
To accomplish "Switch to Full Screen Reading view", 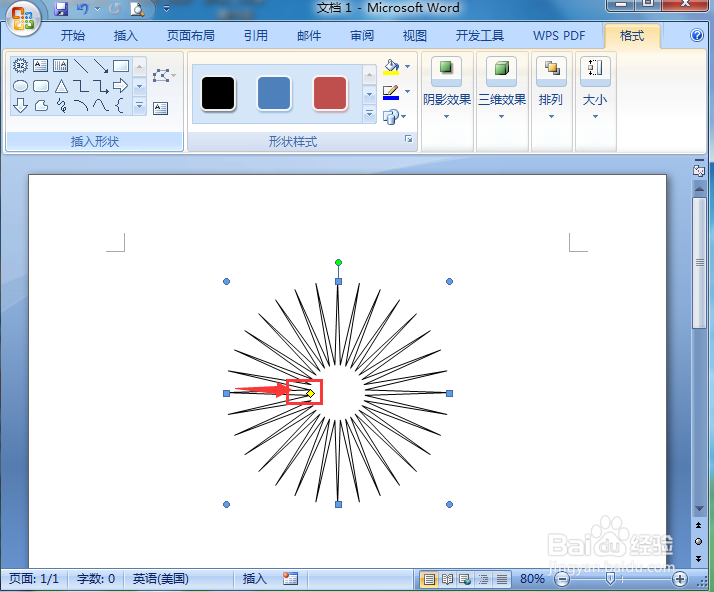I will [447, 579].
